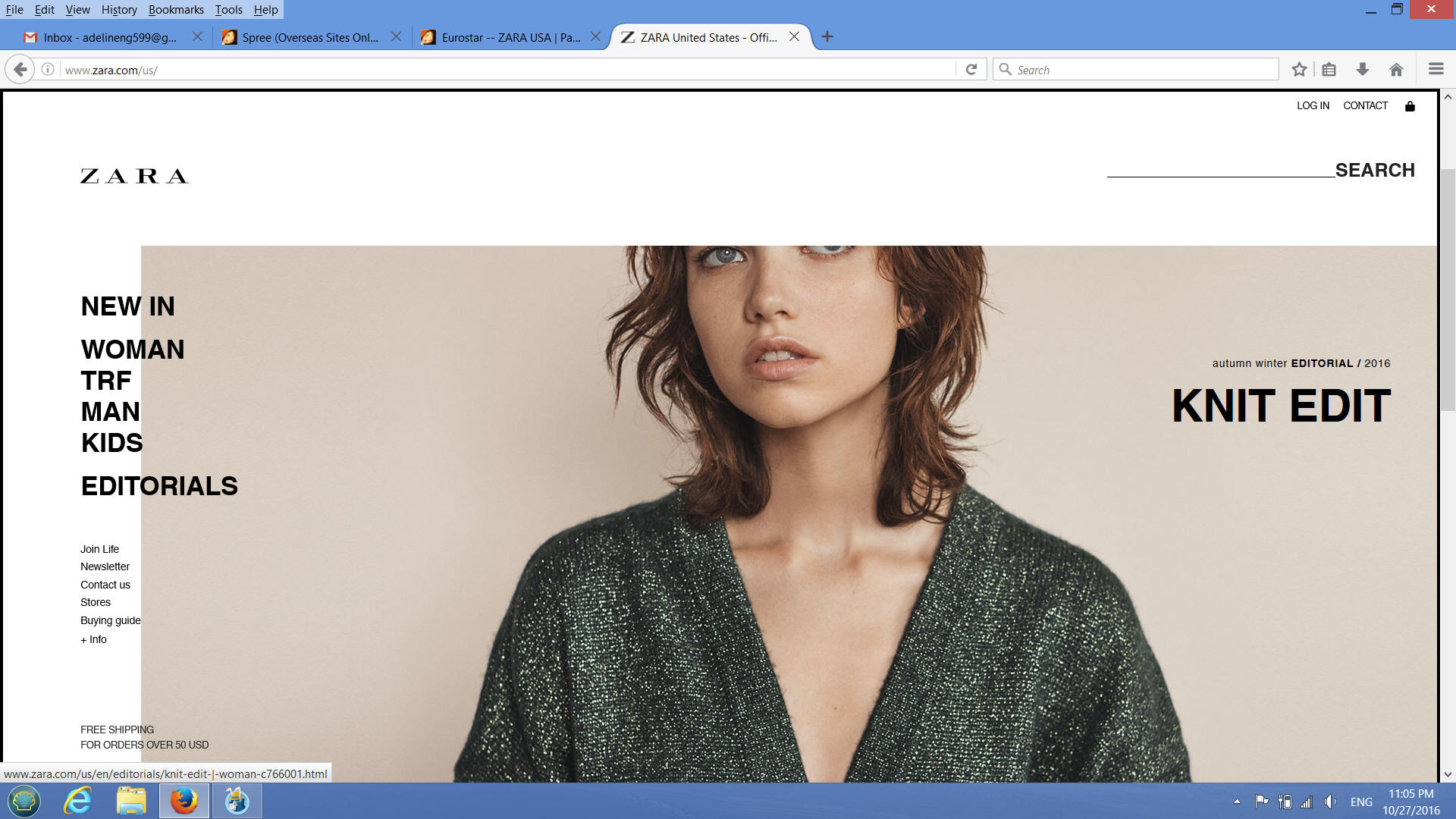
Task: Click the Join Life link
Action: point(99,549)
